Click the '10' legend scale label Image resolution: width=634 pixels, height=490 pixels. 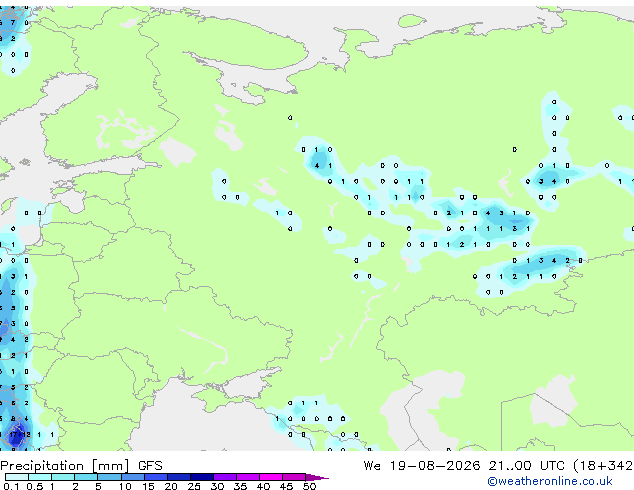click(125, 486)
